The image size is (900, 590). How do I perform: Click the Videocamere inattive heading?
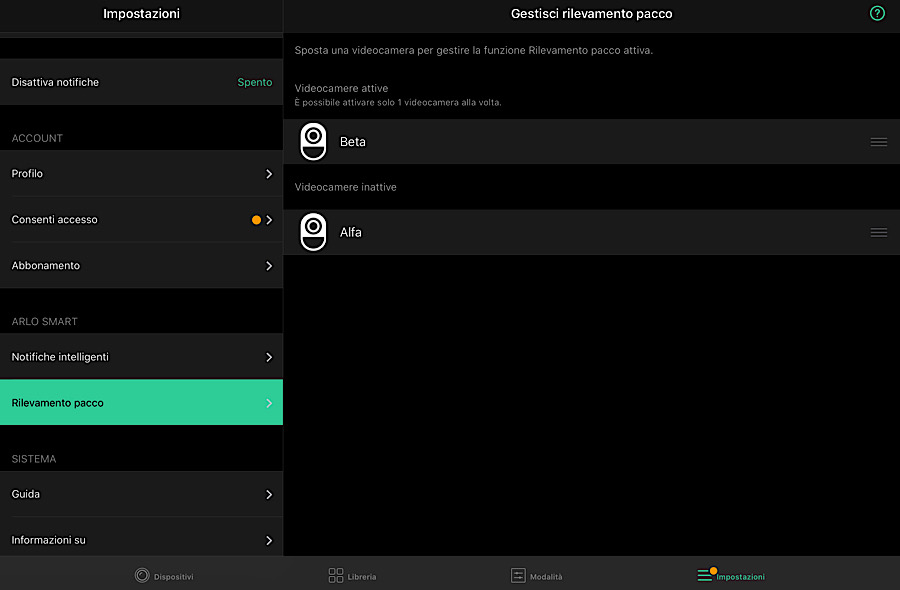[x=346, y=187]
